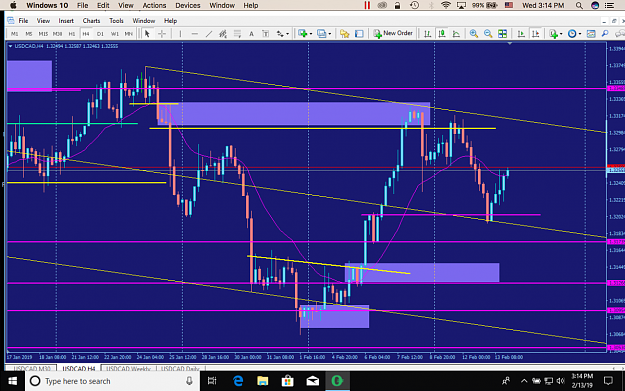Expand the new chart dropdown arrow
Viewport: 625px width, 391px height.
point(311,34)
